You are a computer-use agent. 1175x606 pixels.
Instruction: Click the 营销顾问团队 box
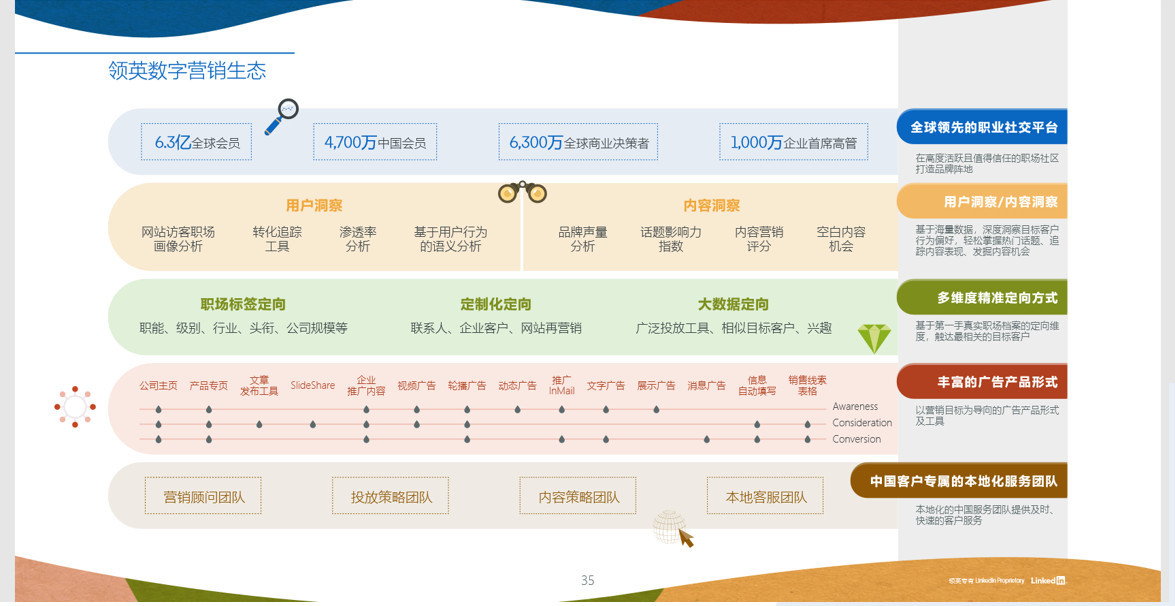(x=203, y=496)
